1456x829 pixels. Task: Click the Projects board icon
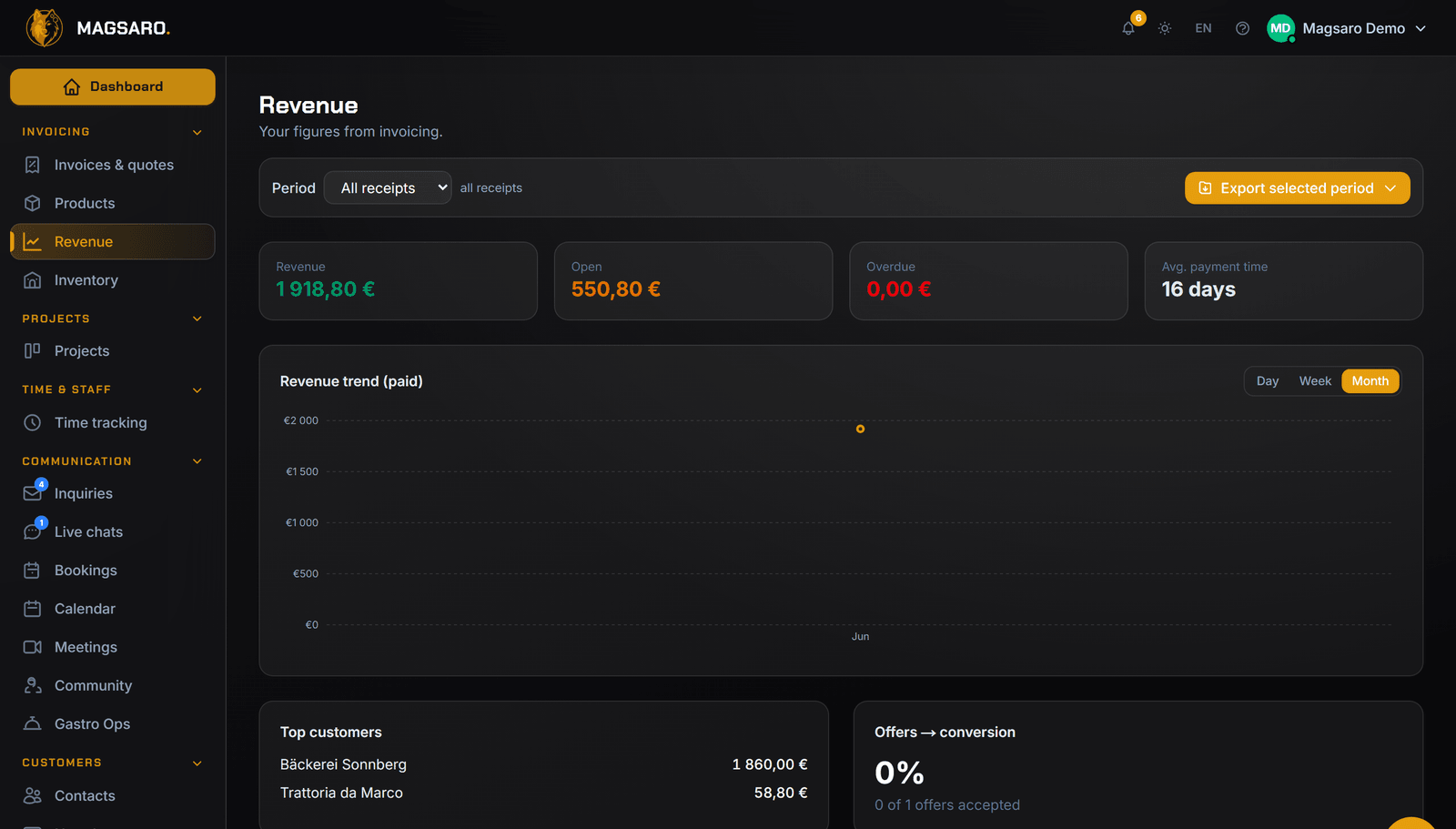pyautogui.click(x=33, y=350)
